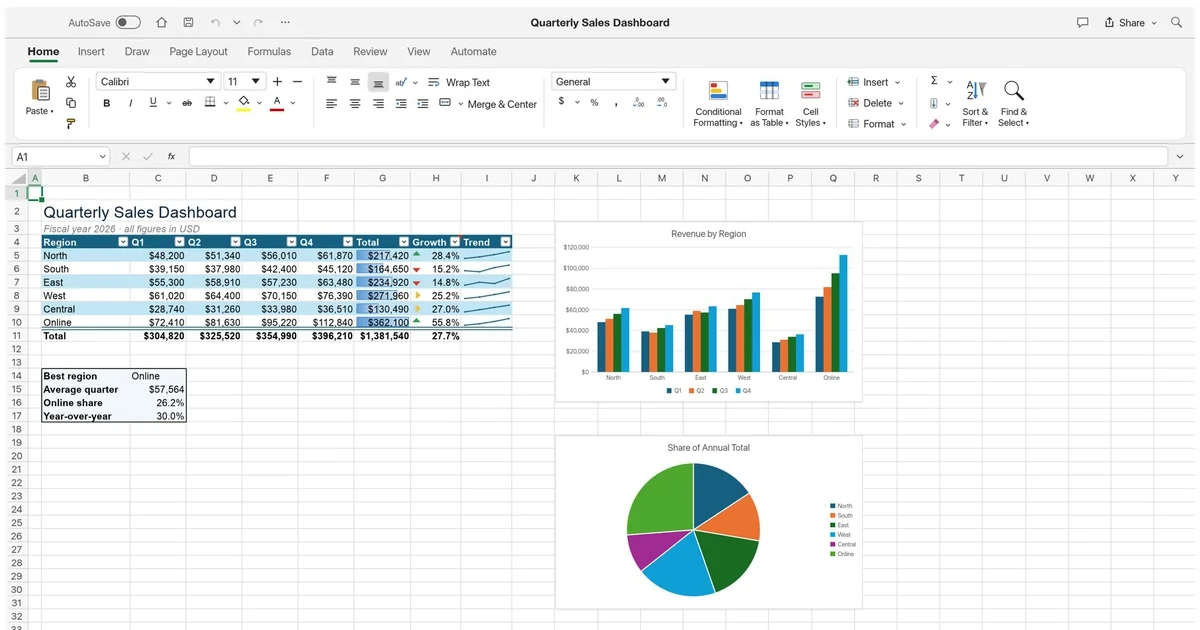Undo the last action
The height and width of the screenshot is (630, 1200).
216,22
